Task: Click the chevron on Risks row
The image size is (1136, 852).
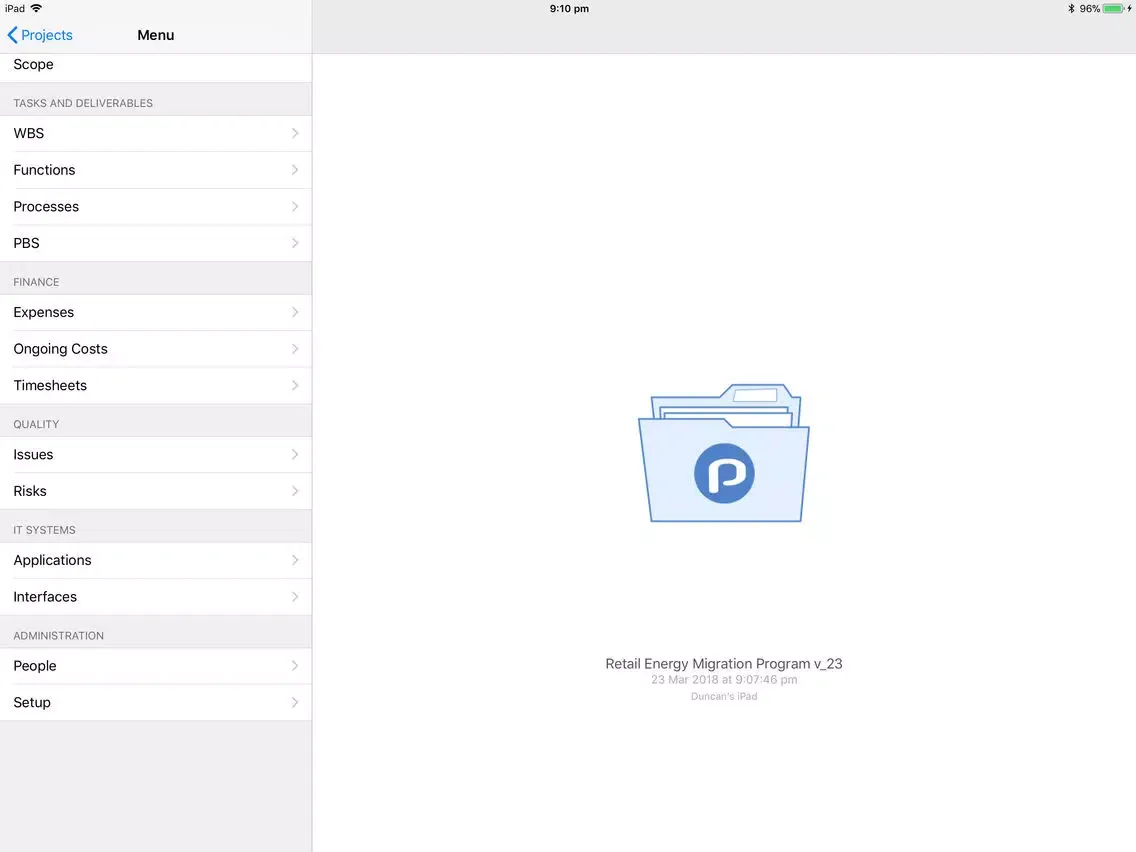Action: point(295,491)
